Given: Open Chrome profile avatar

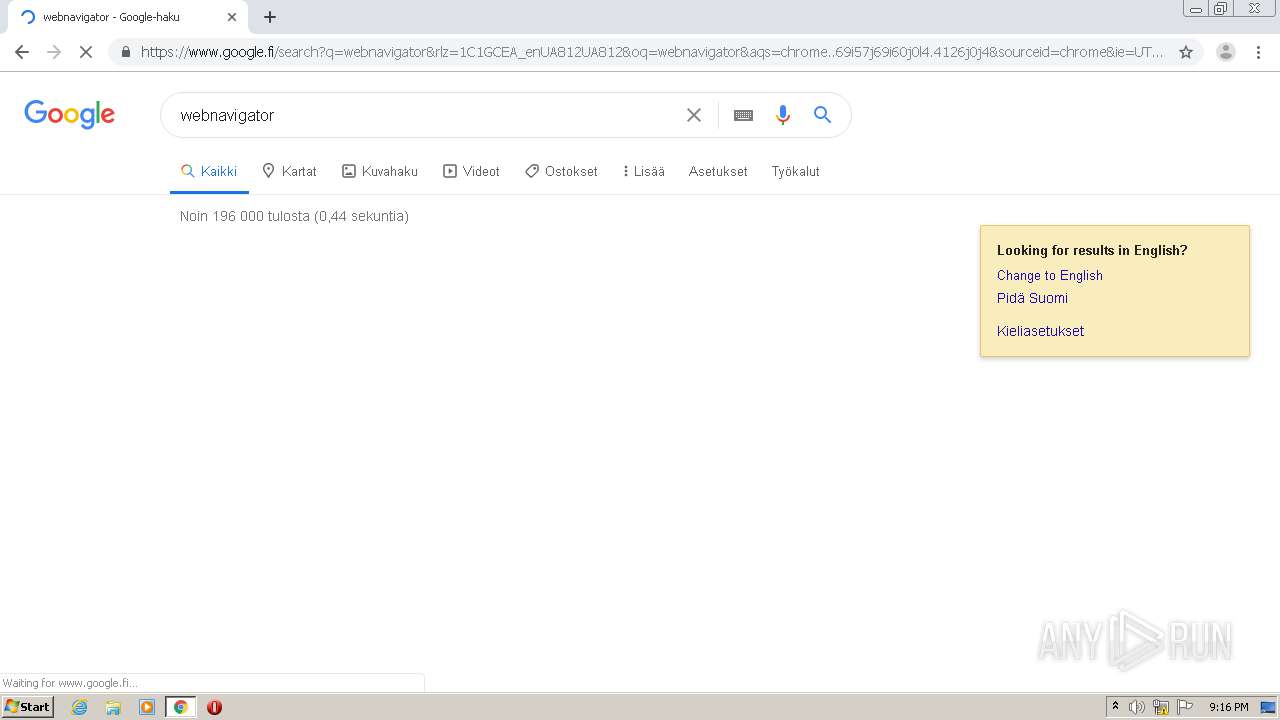Looking at the screenshot, I should click(x=1226, y=52).
